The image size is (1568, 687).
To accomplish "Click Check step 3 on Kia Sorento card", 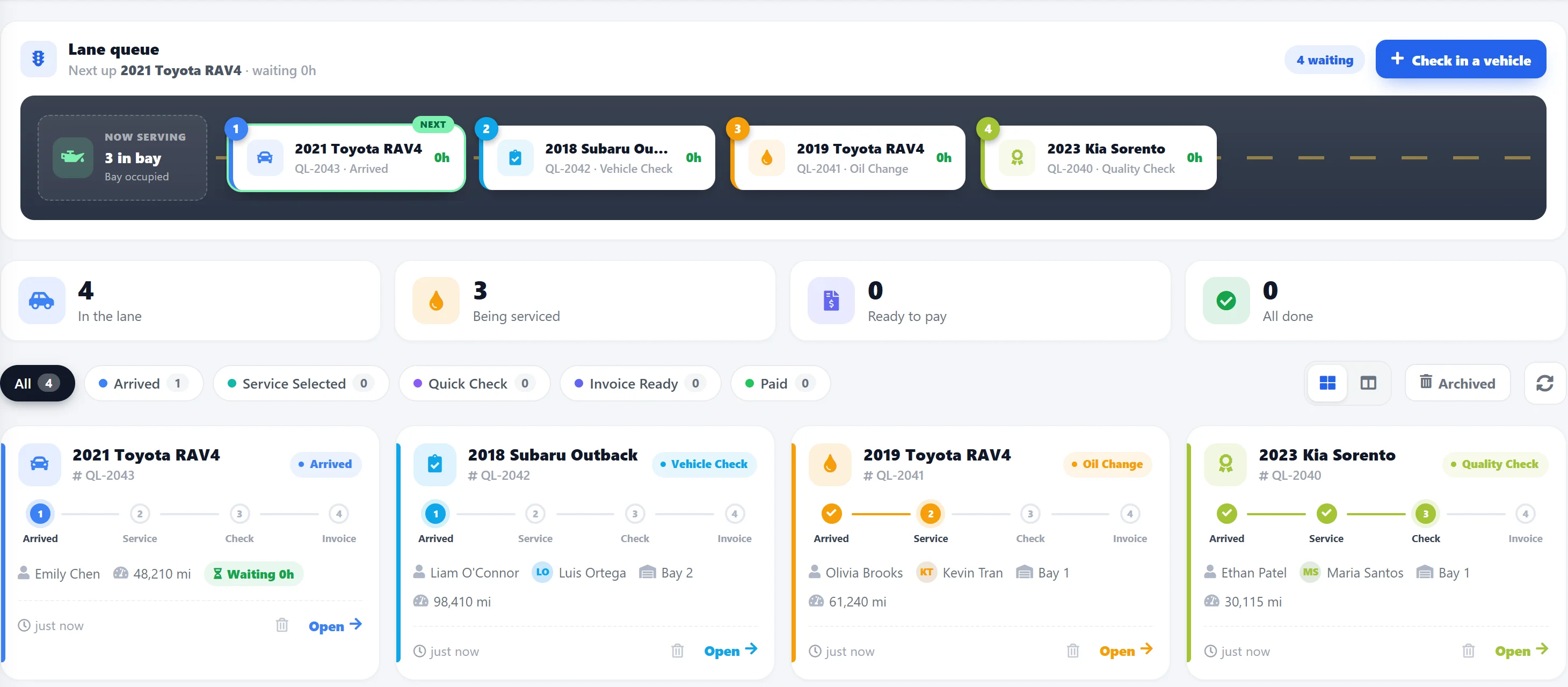I will click(x=1426, y=514).
